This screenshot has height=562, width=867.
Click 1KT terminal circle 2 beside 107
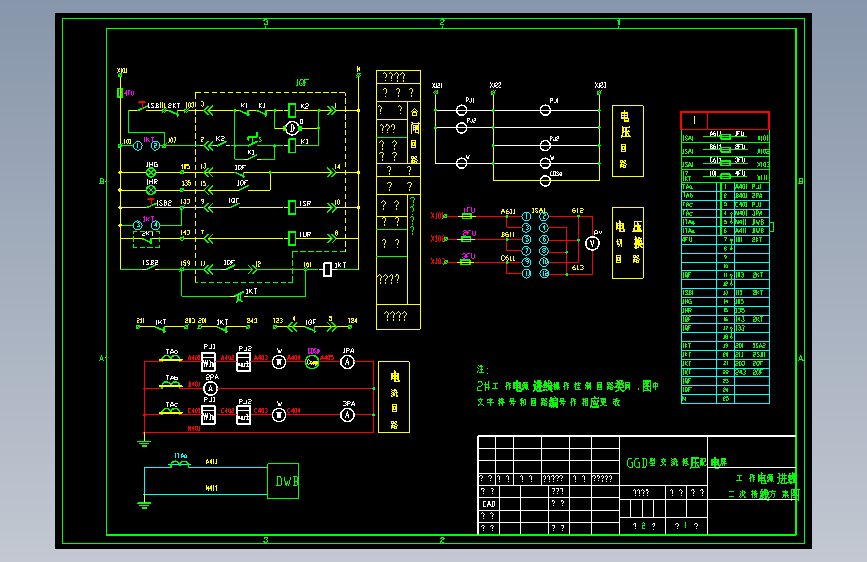tap(155, 145)
